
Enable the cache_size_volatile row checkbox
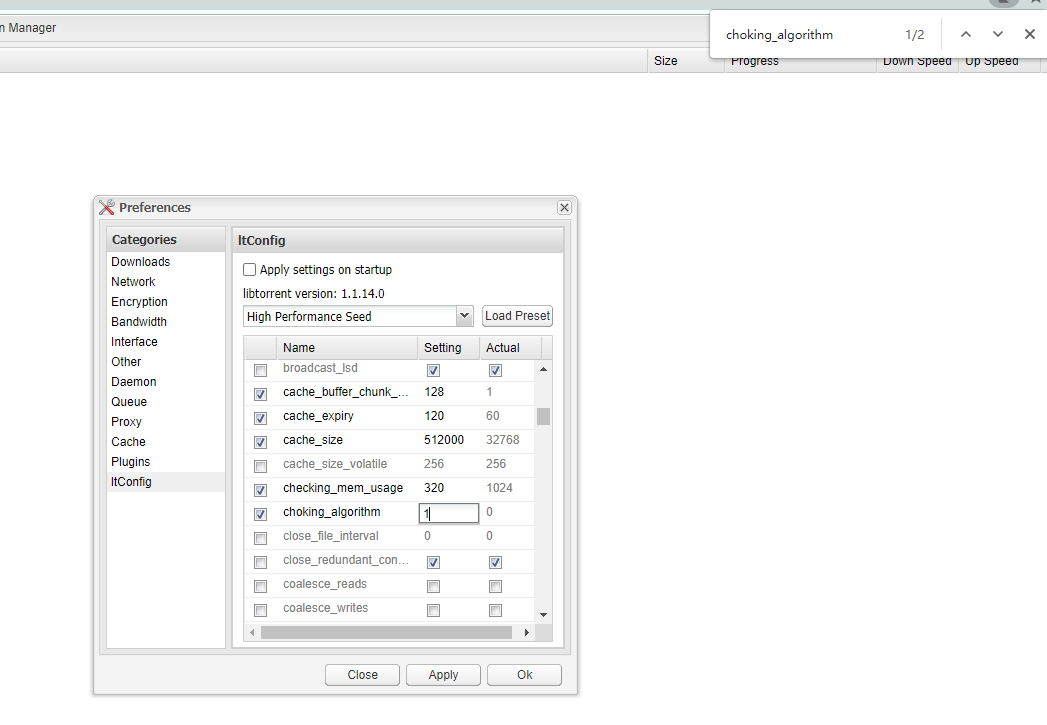pyautogui.click(x=260, y=467)
